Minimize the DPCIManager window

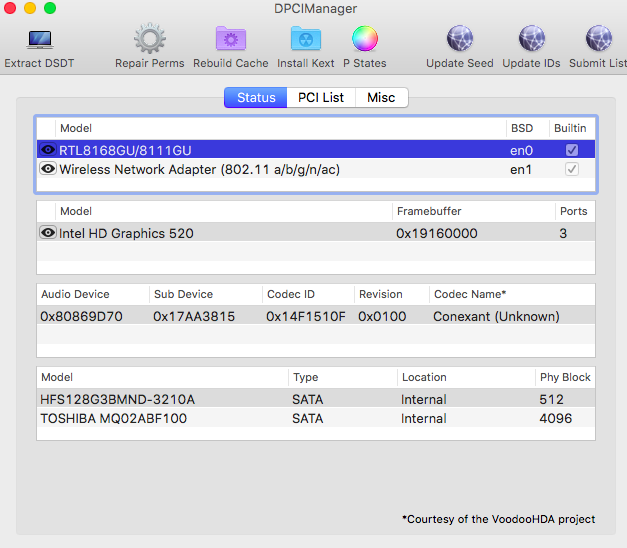coord(30,8)
